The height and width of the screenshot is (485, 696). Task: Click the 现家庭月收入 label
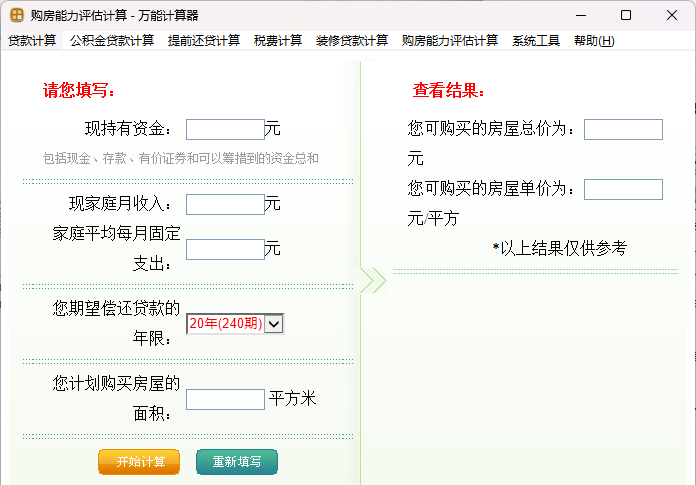click(120, 204)
